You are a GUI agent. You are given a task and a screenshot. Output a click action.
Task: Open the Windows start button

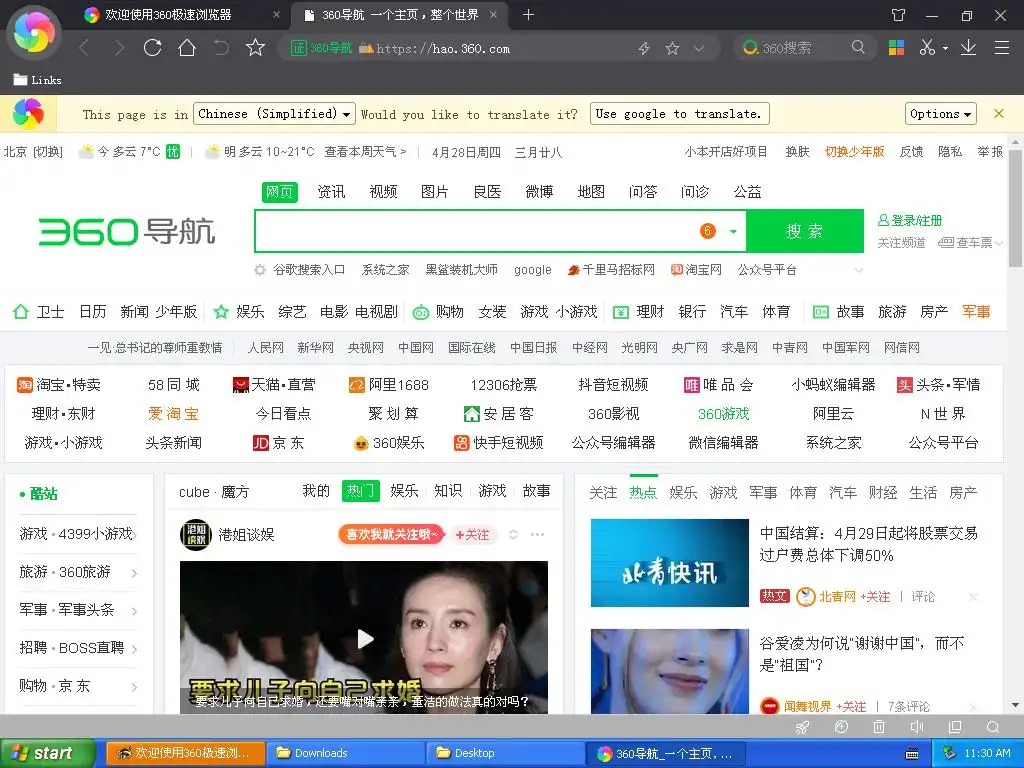pos(48,753)
